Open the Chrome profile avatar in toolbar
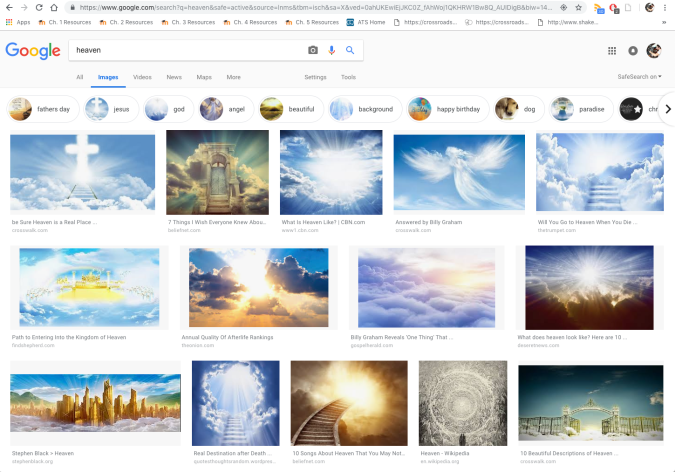Screen dimensions: 675x472 [650, 7]
